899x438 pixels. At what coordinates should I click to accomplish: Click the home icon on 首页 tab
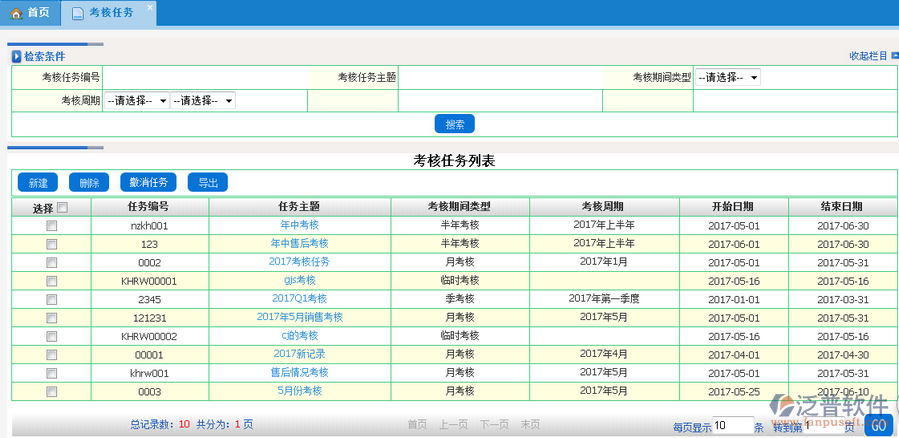(15, 13)
